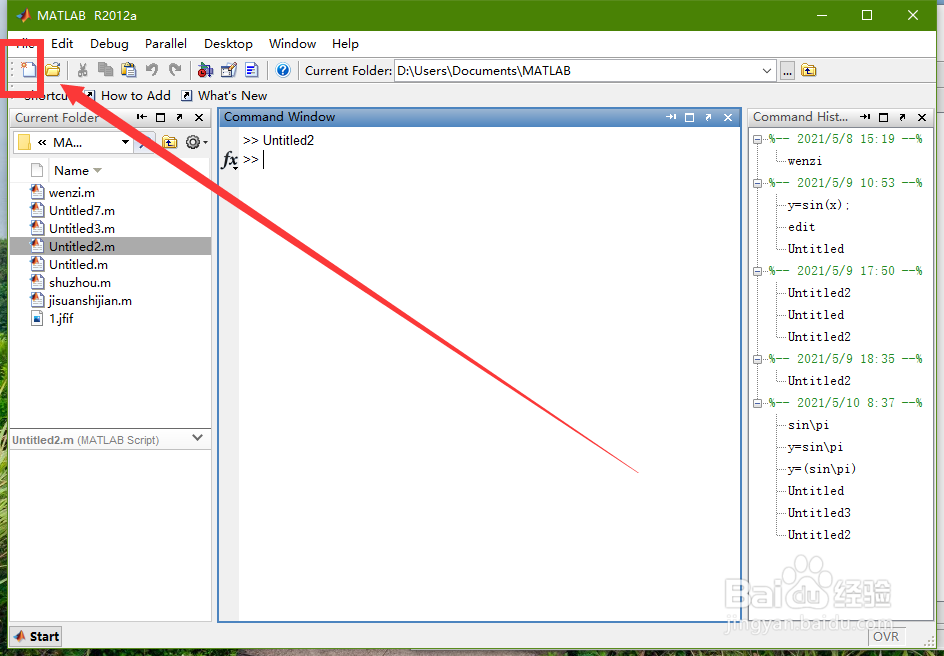The height and width of the screenshot is (656, 944).
Task: Open the Window menu
Action: (x=293, y=43)
